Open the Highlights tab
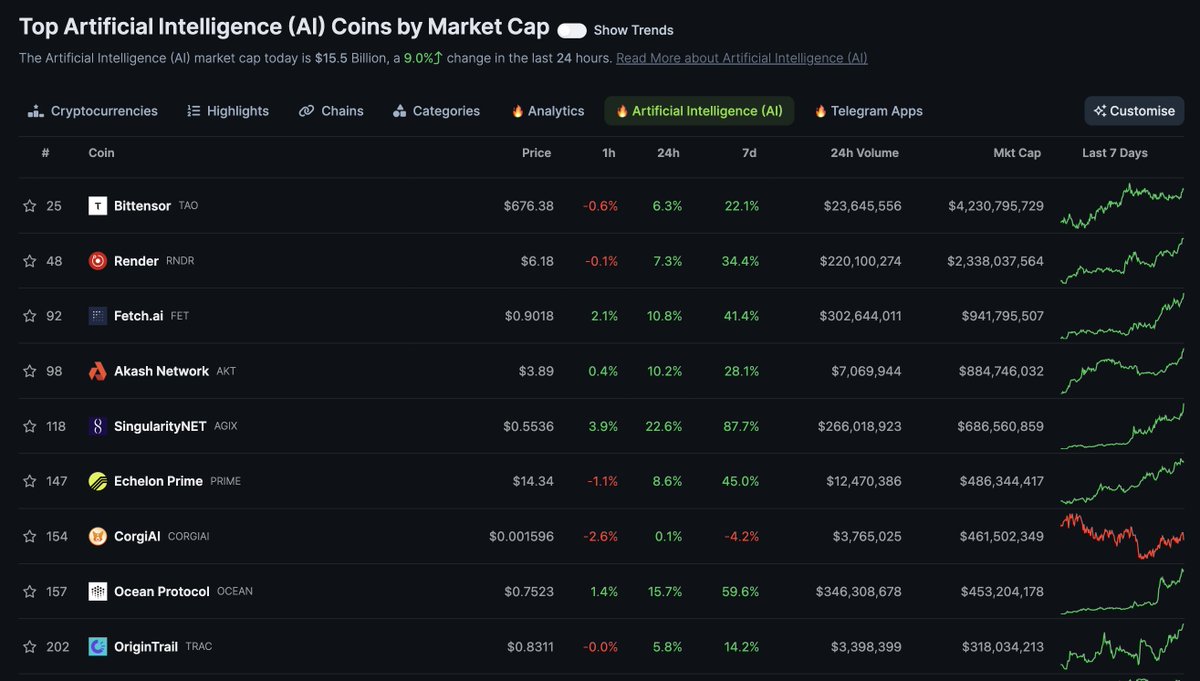This screenshot has width=1200, height=681. 228,111
